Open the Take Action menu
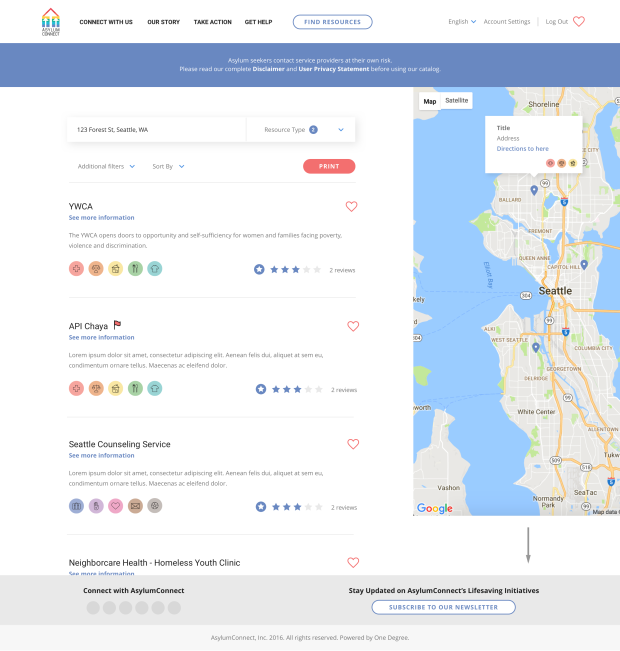This screenshot has width=620, height=651. [213, 22]
